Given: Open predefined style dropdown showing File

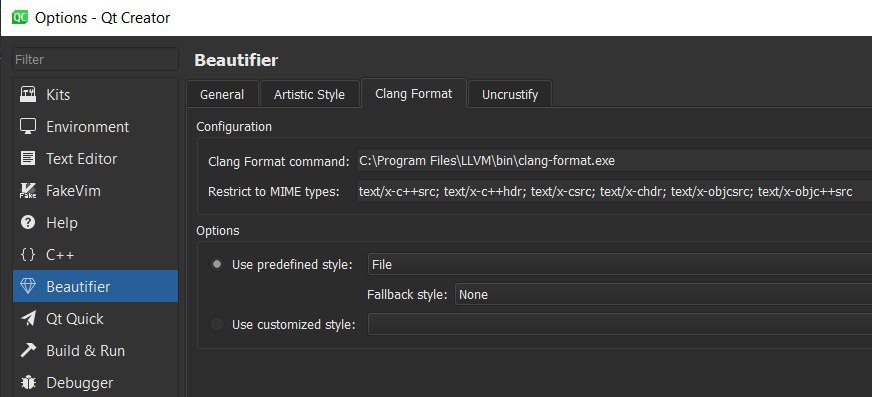Looking at the screenshot, I should [x=620, y=265].
